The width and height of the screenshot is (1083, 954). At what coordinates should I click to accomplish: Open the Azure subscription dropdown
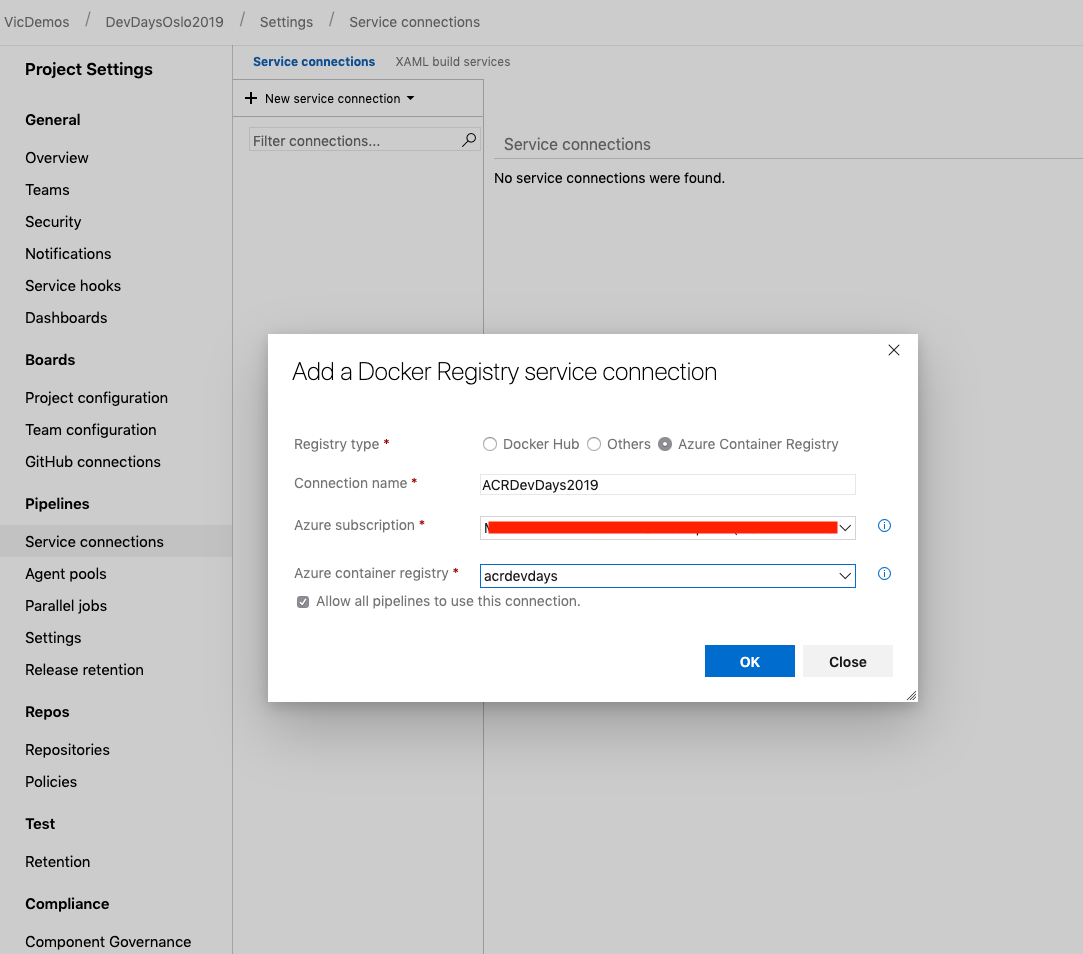tap(845, 527)
